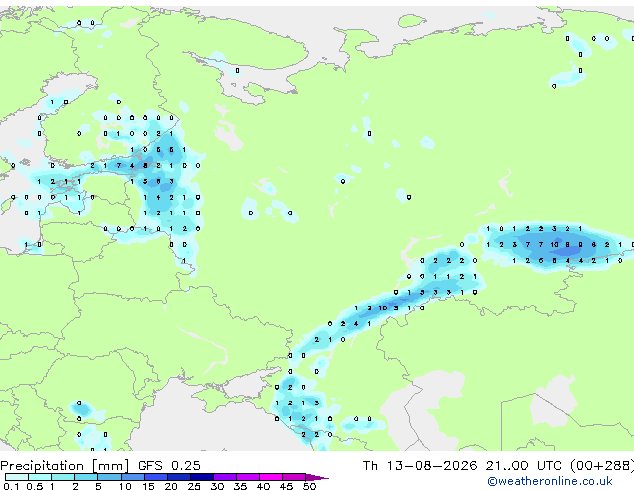Click the "0.1" legend scale value
This screenshot has width=634, height=490.
point(11,486)
